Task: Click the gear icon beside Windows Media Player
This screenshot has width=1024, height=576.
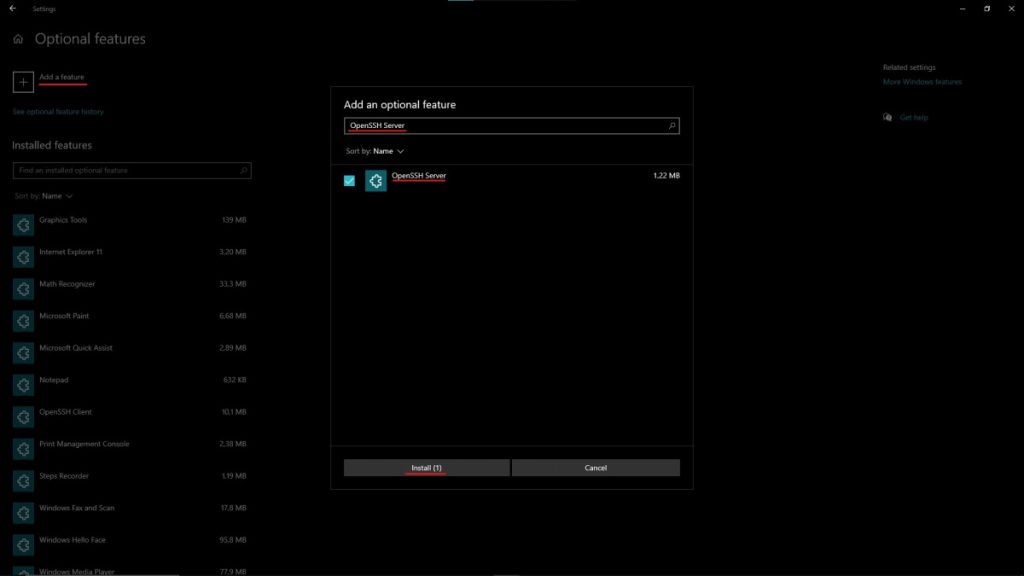Action: (x=22, y=572)
